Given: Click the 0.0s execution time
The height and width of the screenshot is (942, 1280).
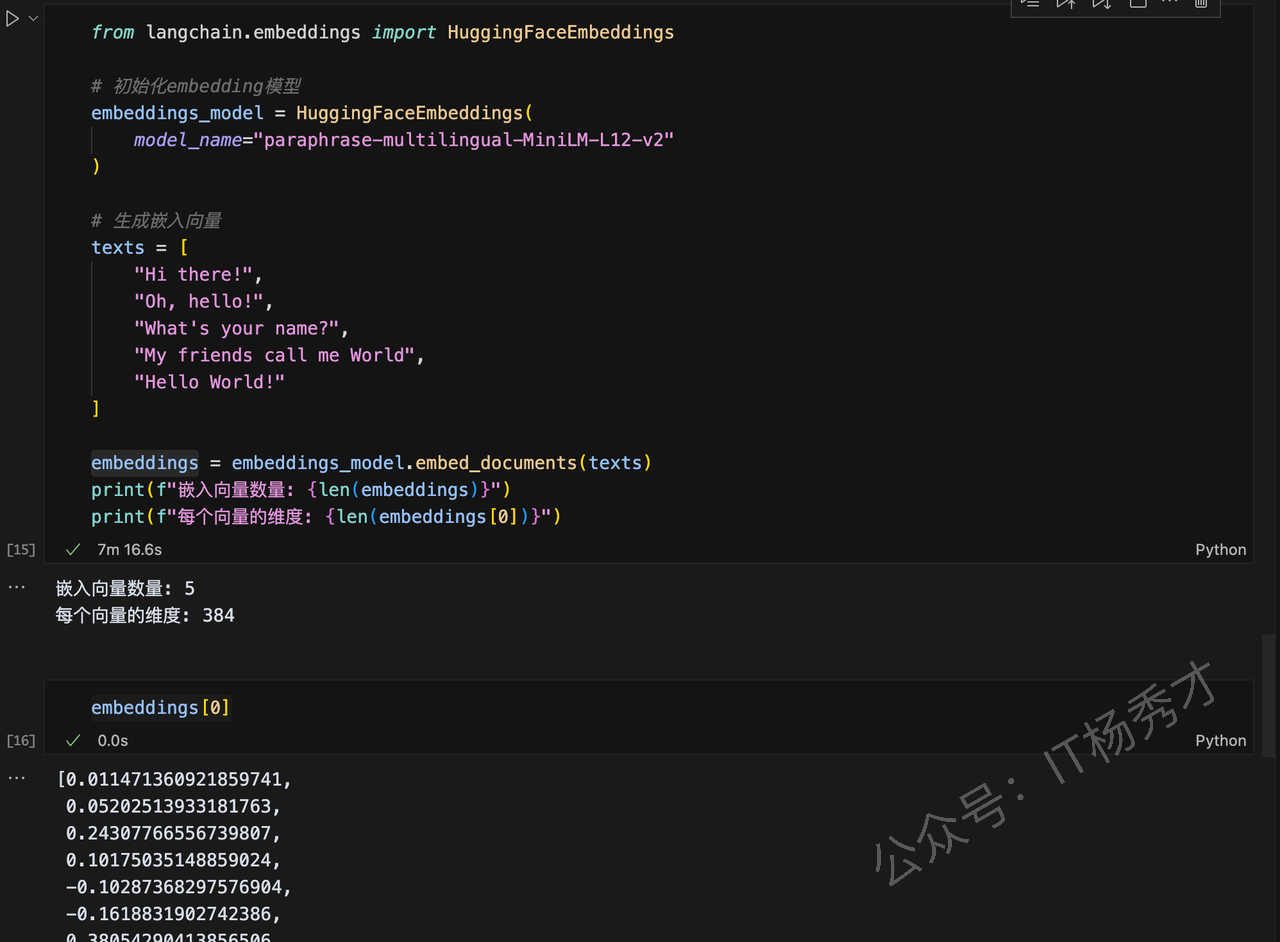Looking at the screenshot, I should tap(113, 741).
